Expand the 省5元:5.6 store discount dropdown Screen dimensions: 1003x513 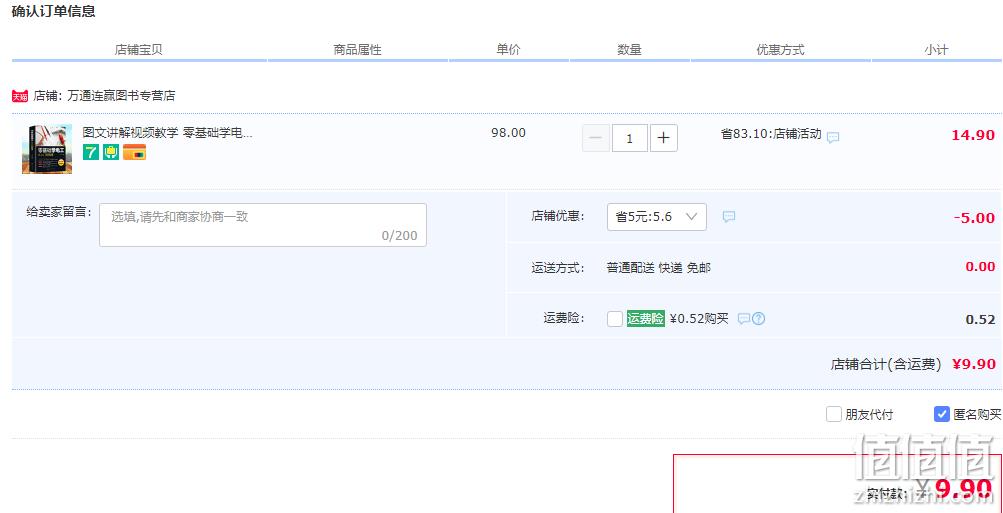[x=656, y=217]
